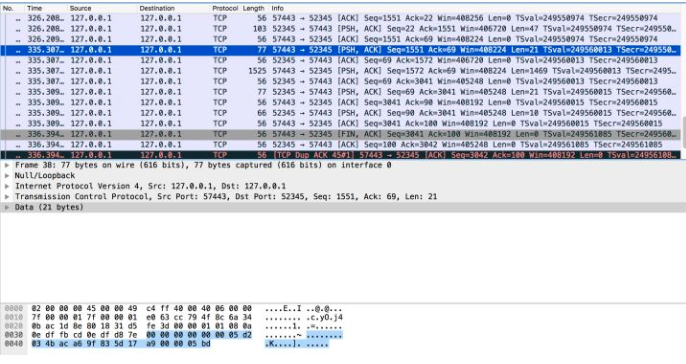Expand Internet Protocol Version 4 details
Viewport: 686px width, 364px height.
click(7, 186)
